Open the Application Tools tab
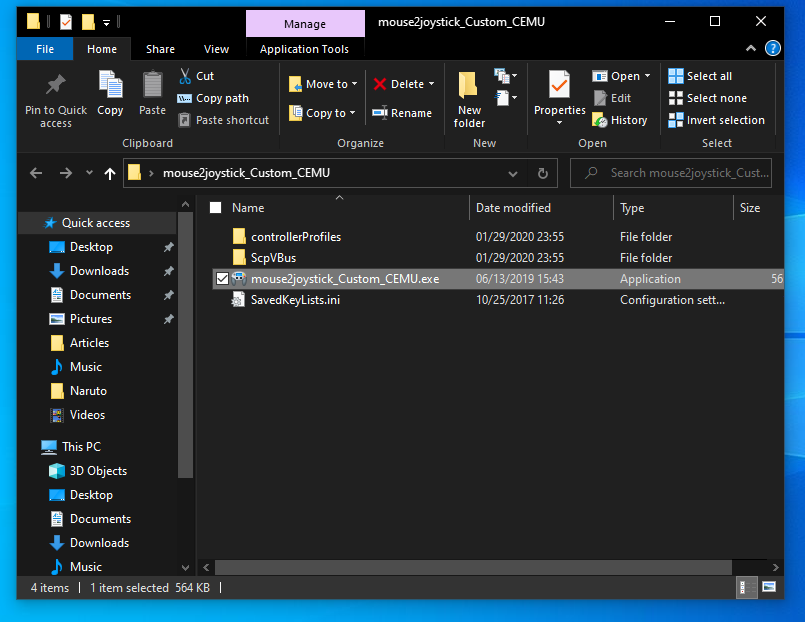805x622 pixels. click(x=304, y=49)
